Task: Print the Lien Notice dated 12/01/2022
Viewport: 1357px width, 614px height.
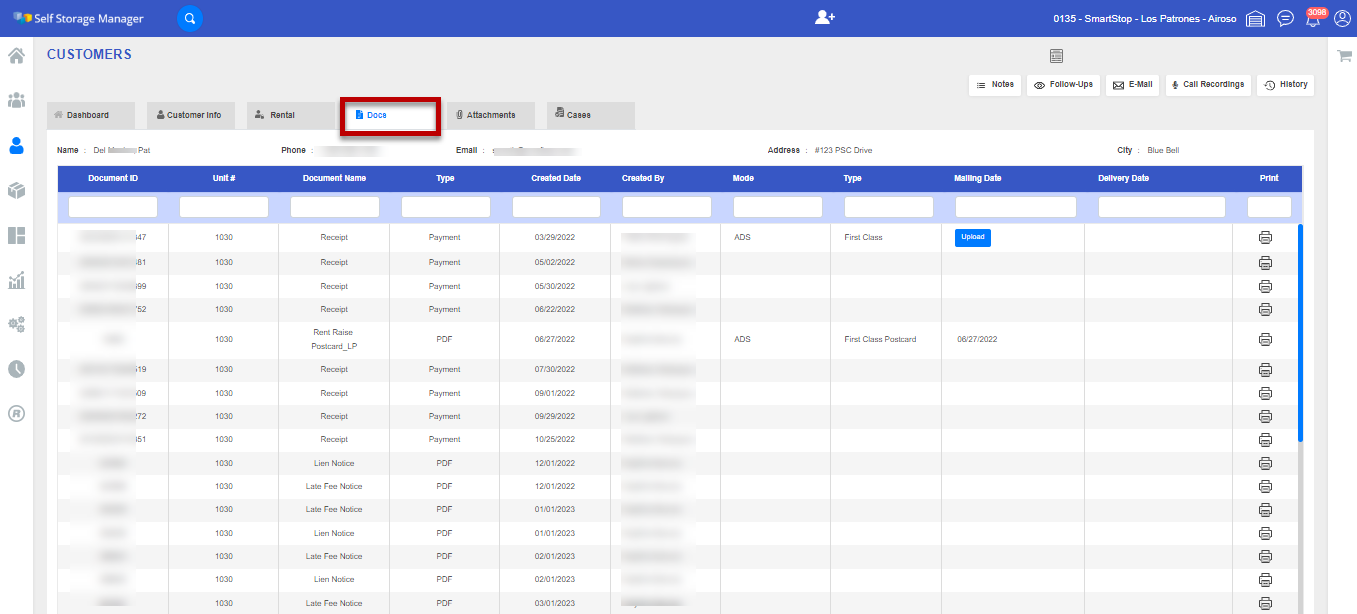Action: (x=1265, y=464)
